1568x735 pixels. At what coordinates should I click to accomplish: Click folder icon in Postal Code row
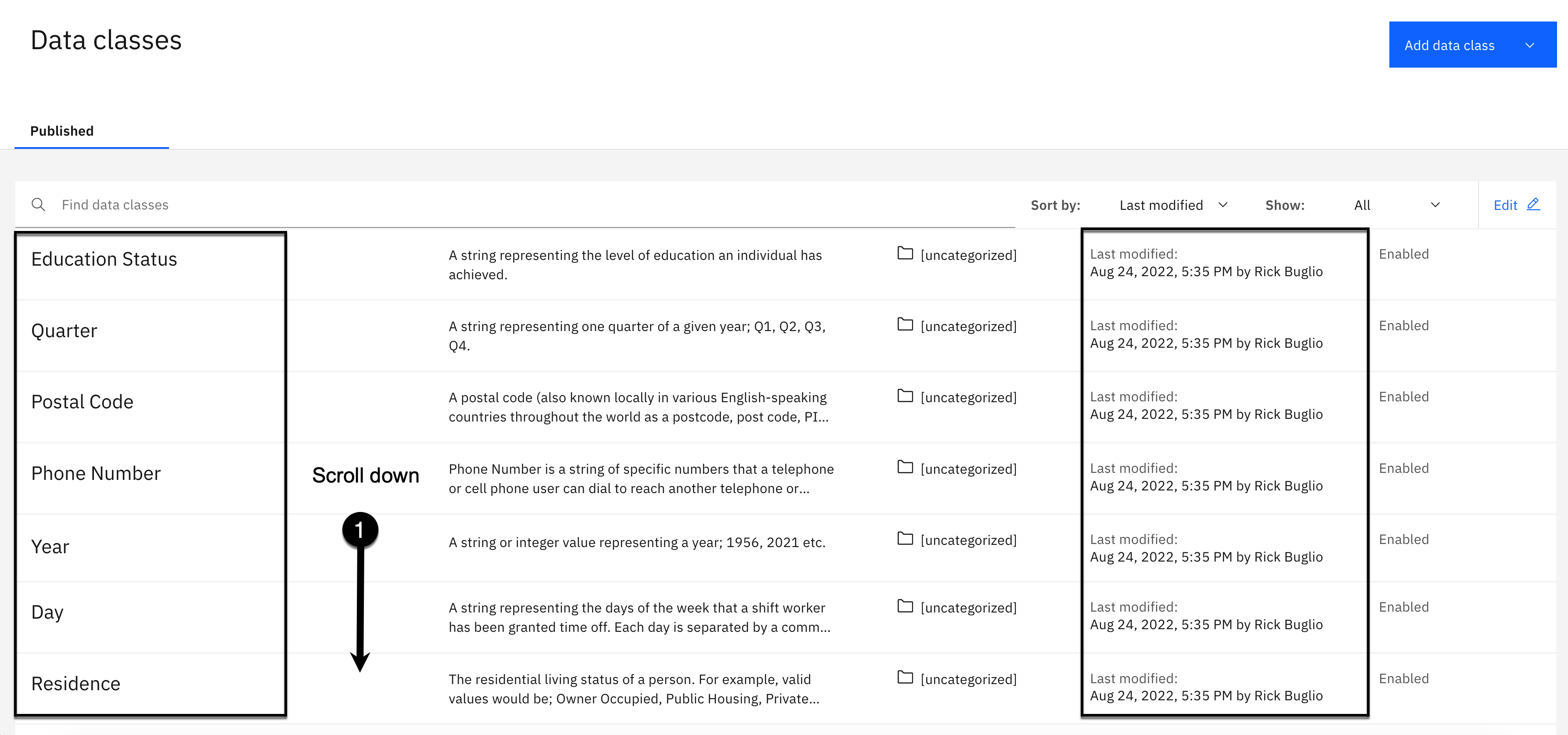tap(905, 396)
